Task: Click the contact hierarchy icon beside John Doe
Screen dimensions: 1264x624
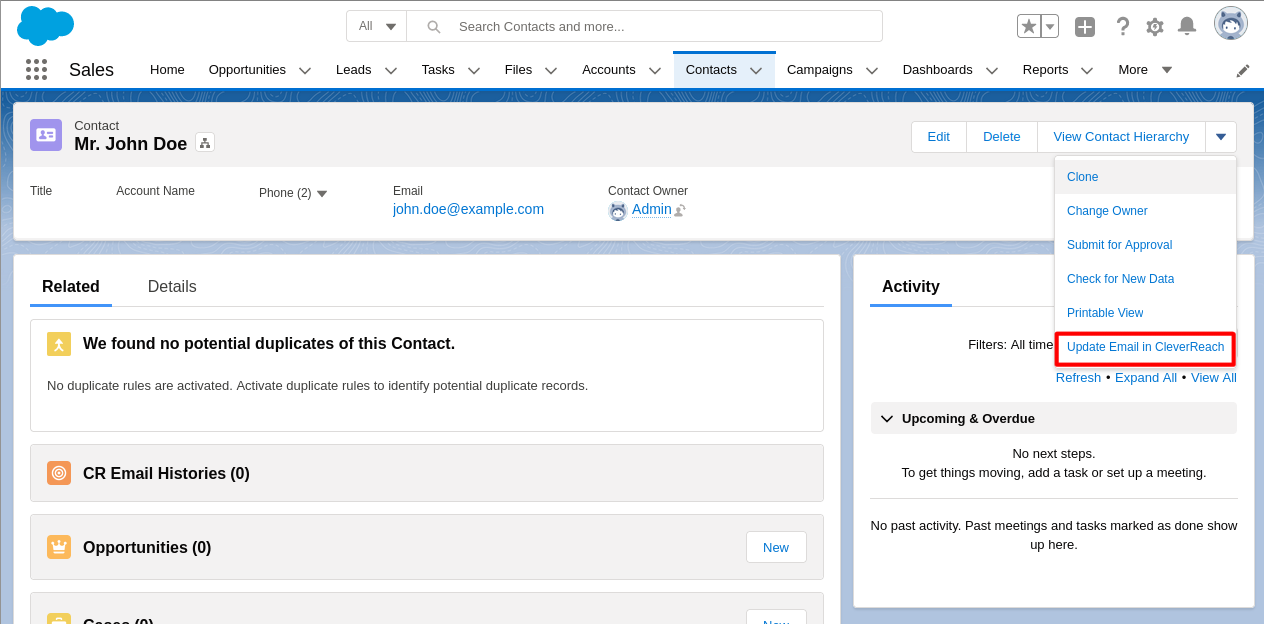Action: coord(205,143)
